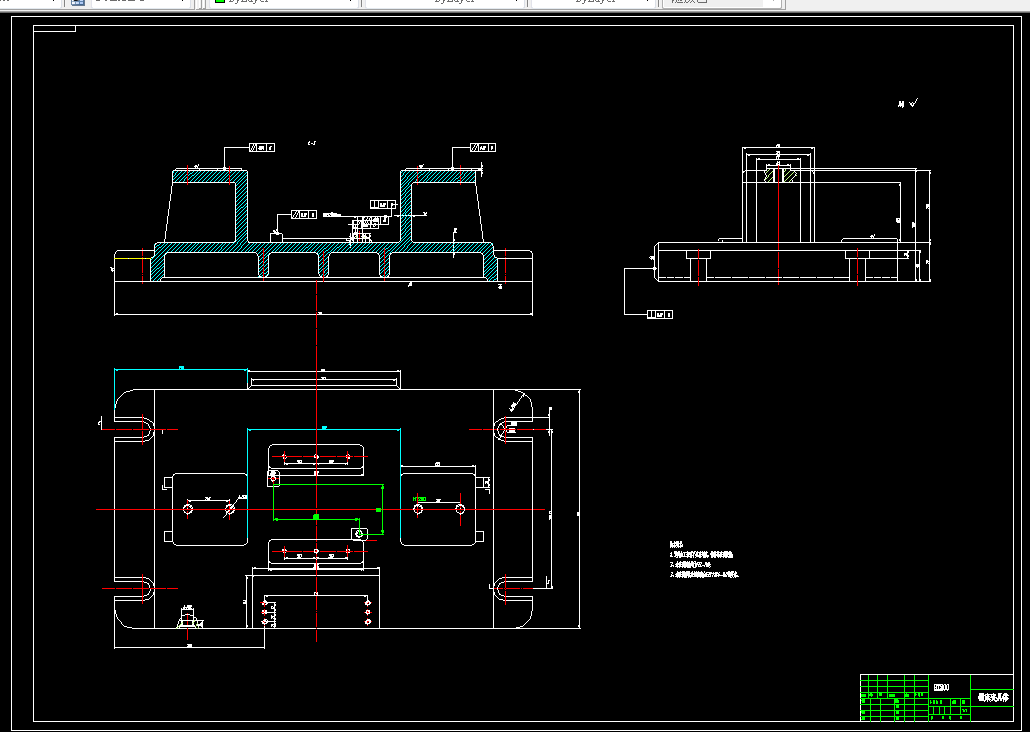Viewport: 1030px width, 732px height.
Task: Select the locating pin circle at the green rectangle's corner
Action: (359, 534)
